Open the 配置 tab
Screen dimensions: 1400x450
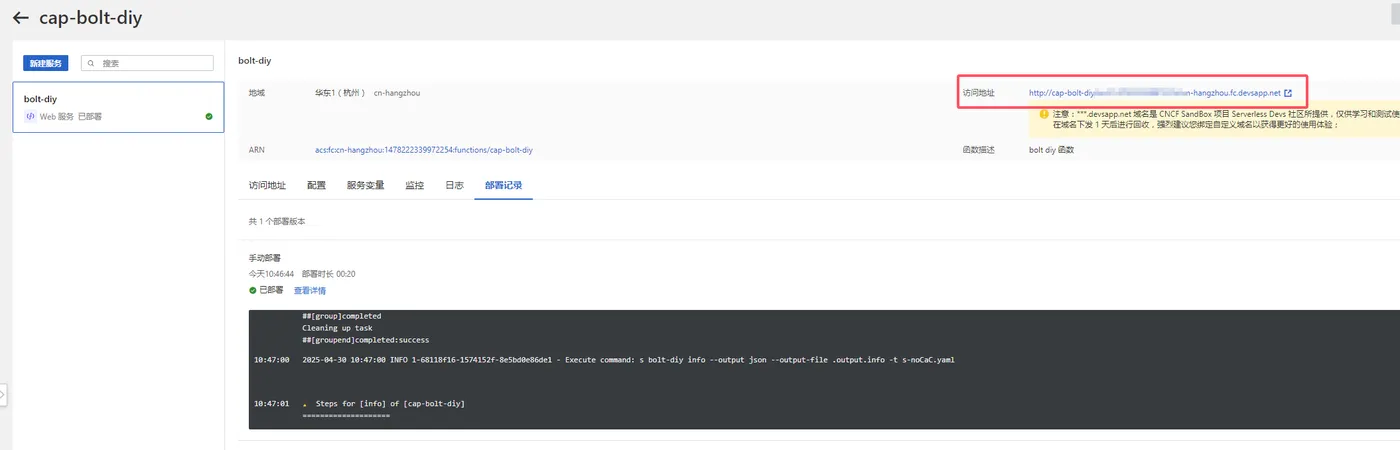[x=316, y=186]
